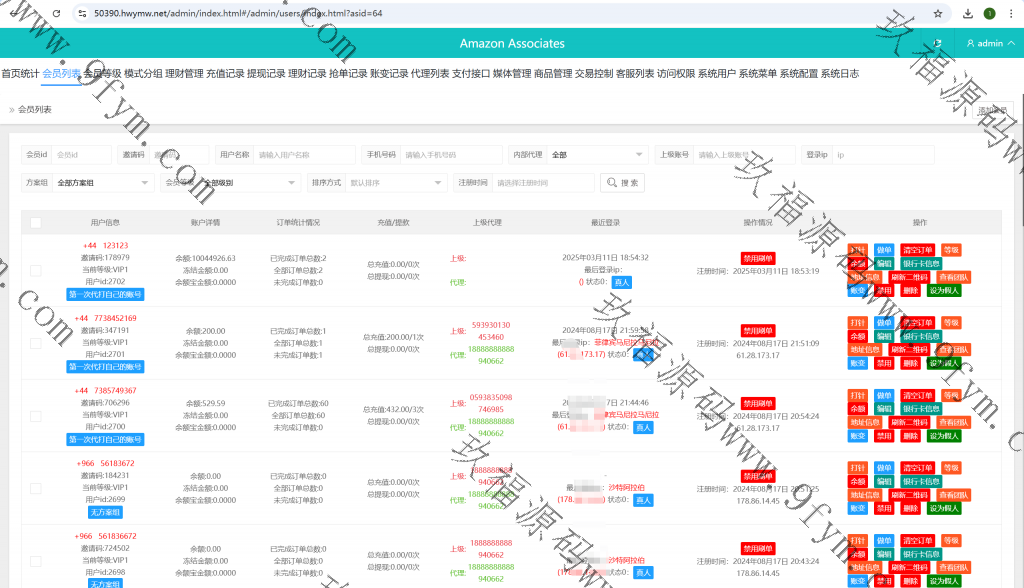Viewport: 1024px width, 588px height.
Task: Open the 方案组 dropdown selector
Action: coord(103,183)
